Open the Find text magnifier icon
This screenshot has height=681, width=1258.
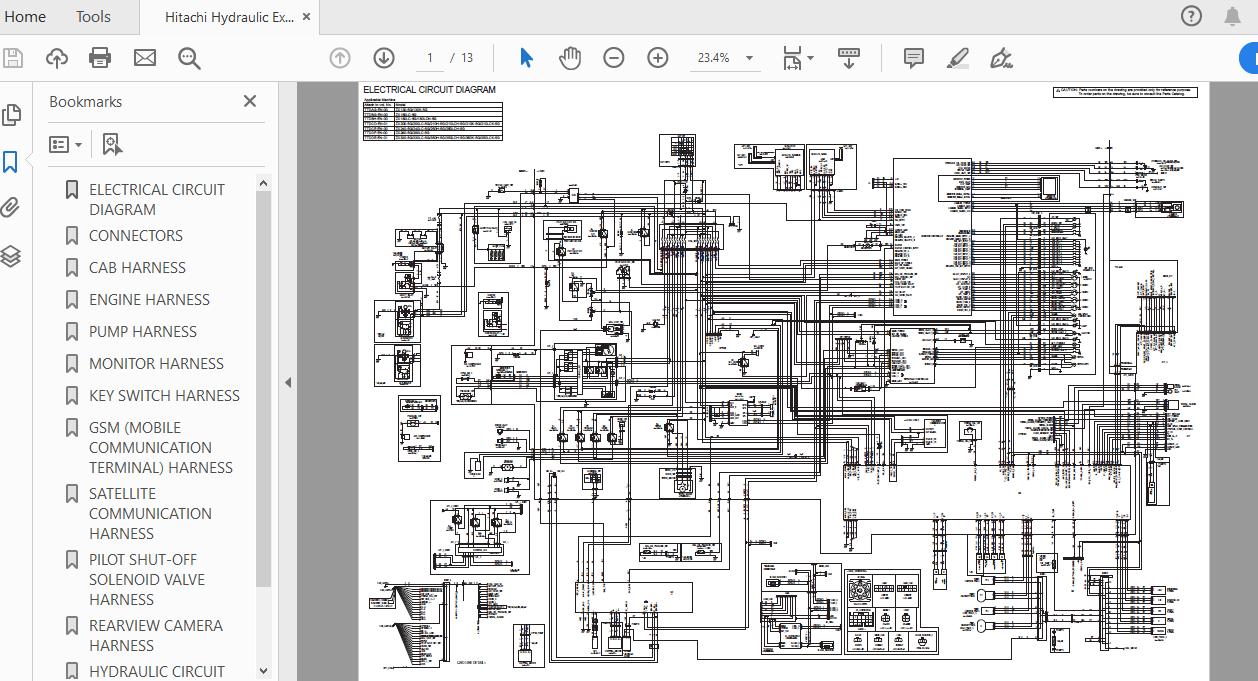point(189,58)
